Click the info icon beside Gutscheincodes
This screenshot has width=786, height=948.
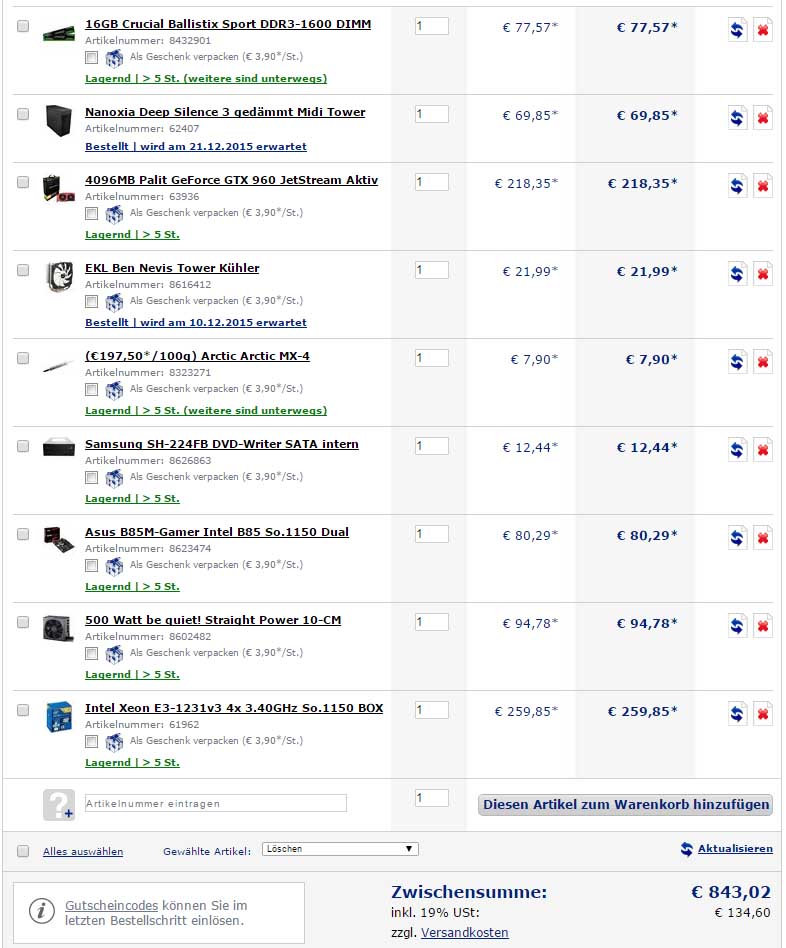pyautogui.click(x=41, y=911)
